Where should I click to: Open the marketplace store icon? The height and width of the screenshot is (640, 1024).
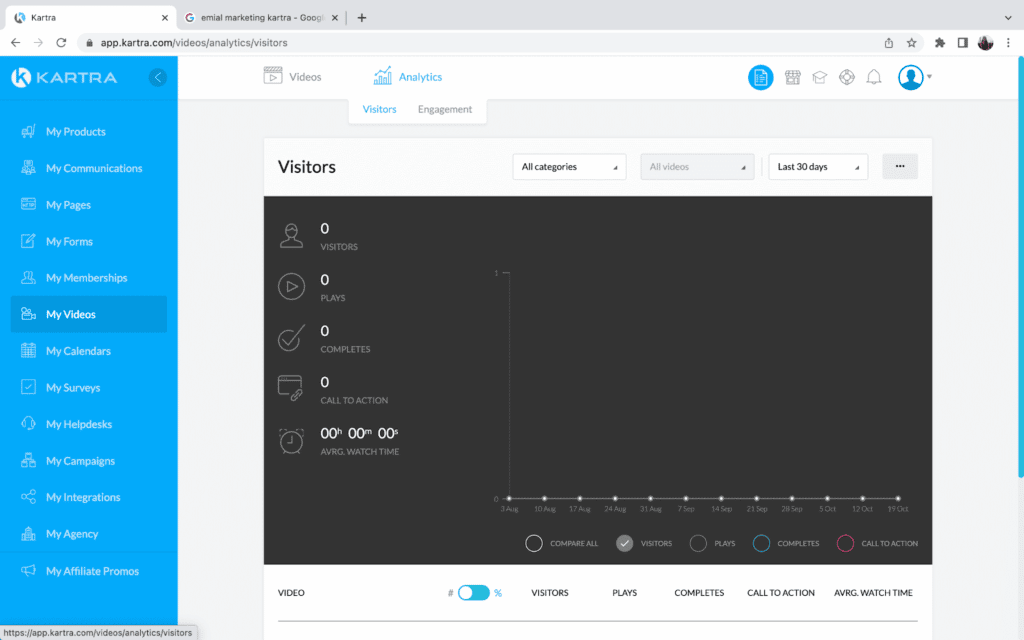pyautogui.click(x=792, y=77)
